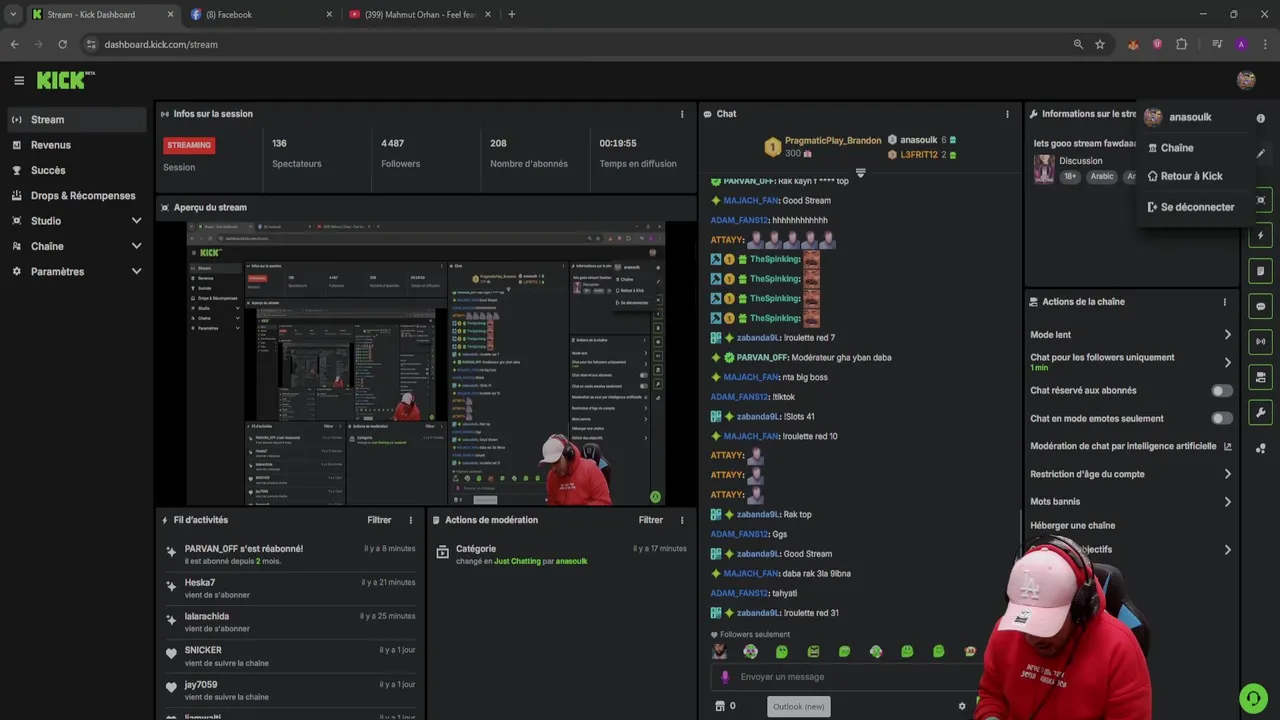The width and height of the screenshot is (1280, 720).
Task: Open chat settings gear icon
Action: [x=962, y=706]
